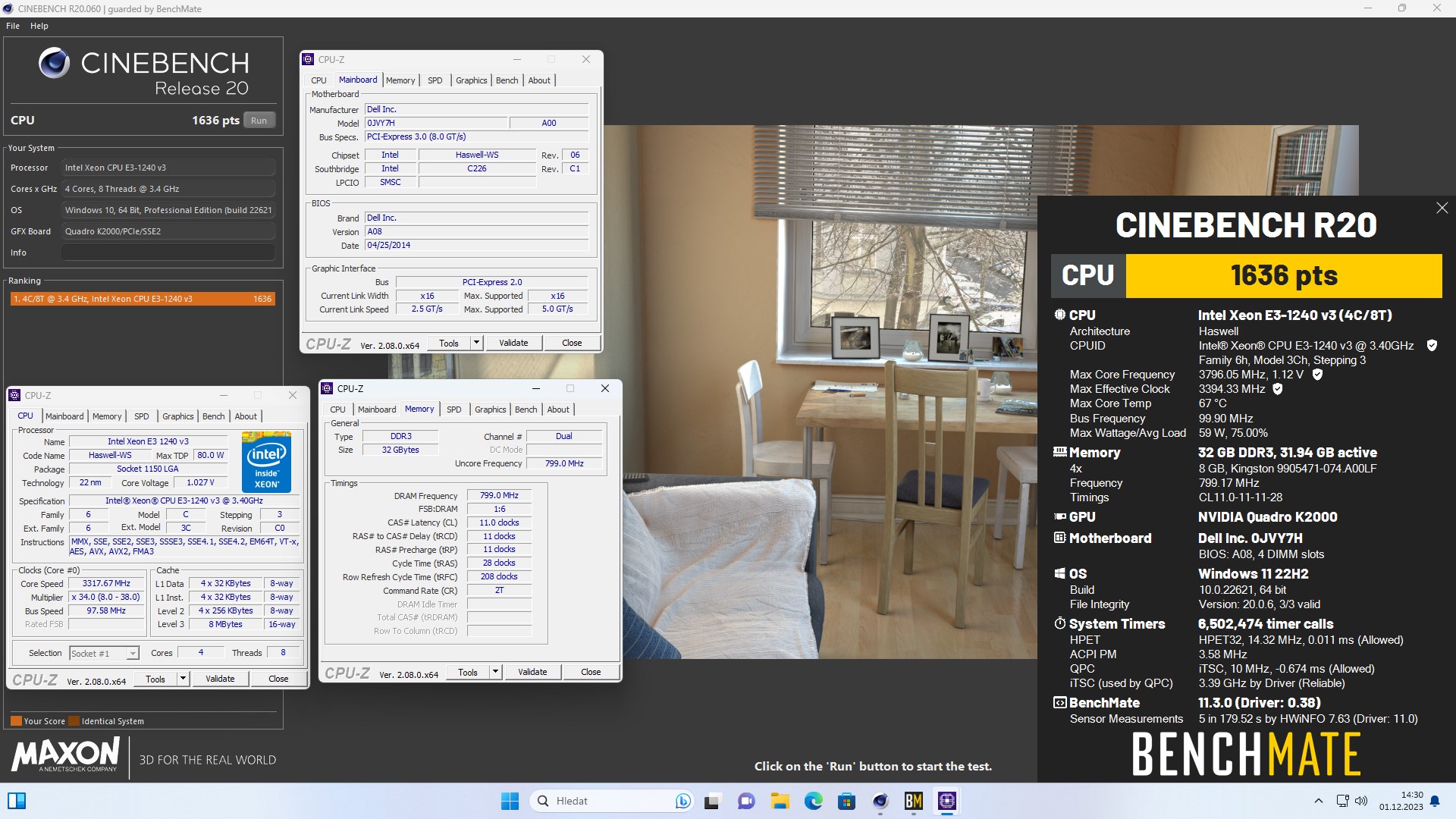Open network and volume quick settings
This screenshot has width=1456, height=819.
[1351, 801]
